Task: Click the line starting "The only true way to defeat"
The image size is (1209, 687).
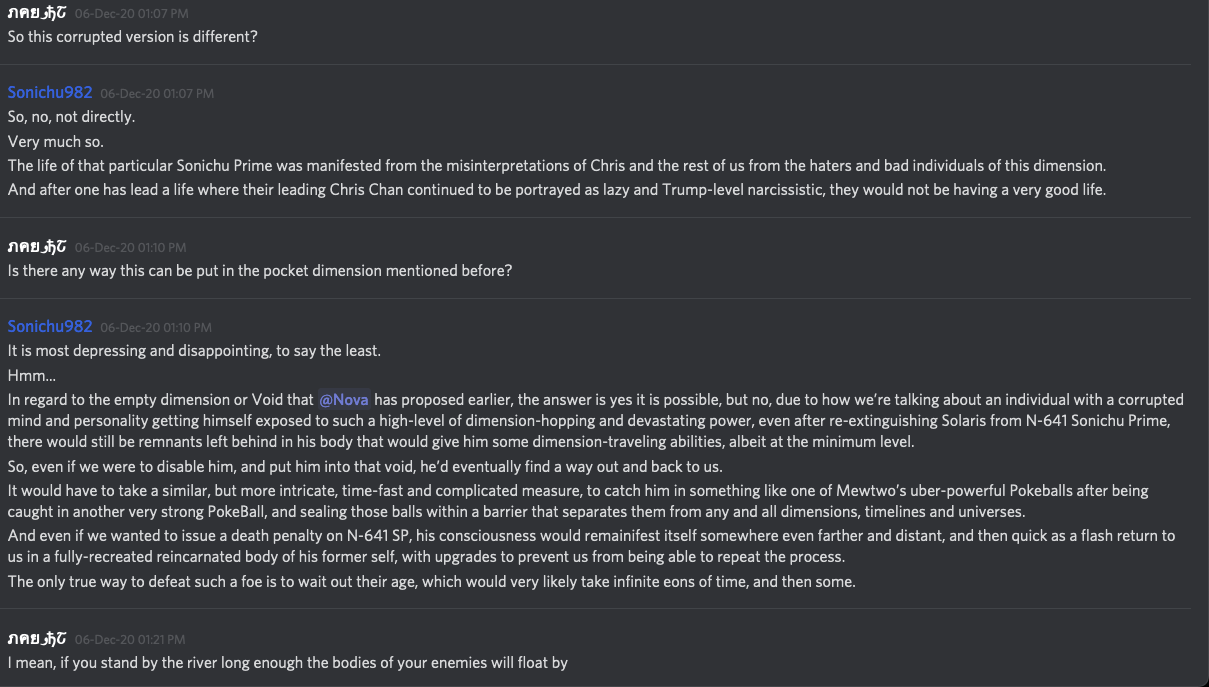Action: [431, 581]
